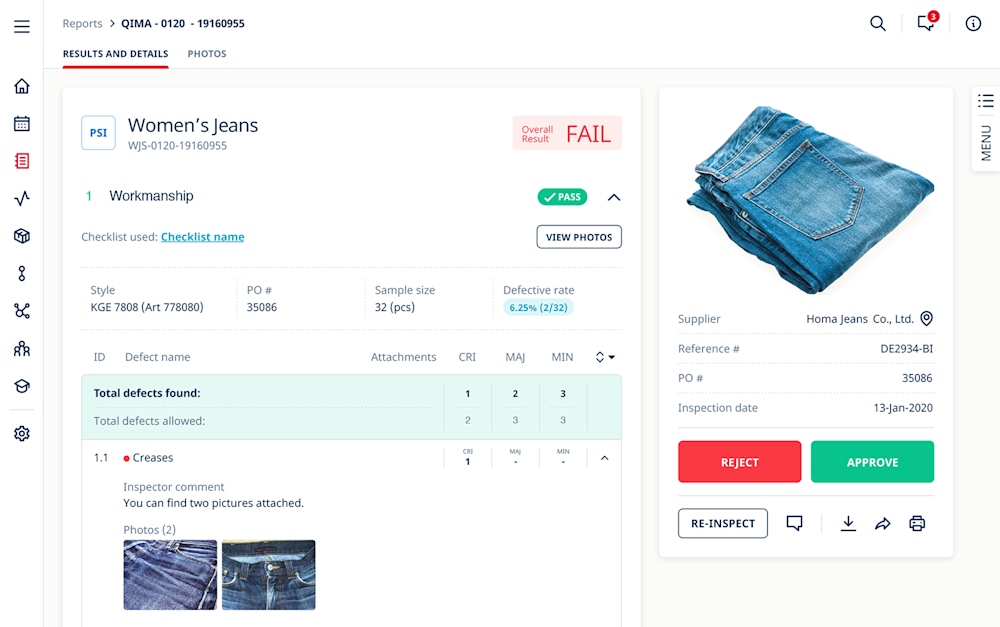
Task: Click the sample size value 32 (pcs)
Action: pyautogui.click(x=395, y=307)
